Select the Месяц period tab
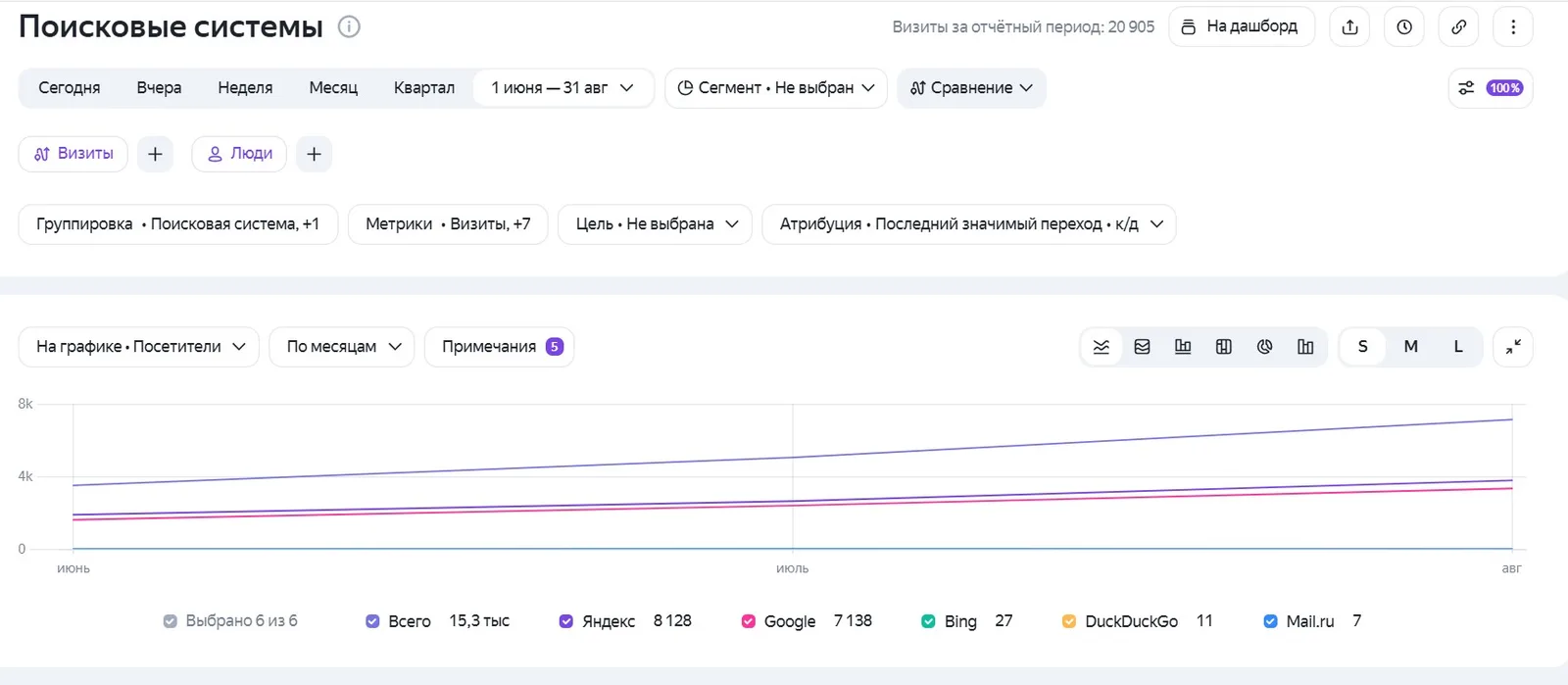This screenshot has height=685, width=1568. 333,88
